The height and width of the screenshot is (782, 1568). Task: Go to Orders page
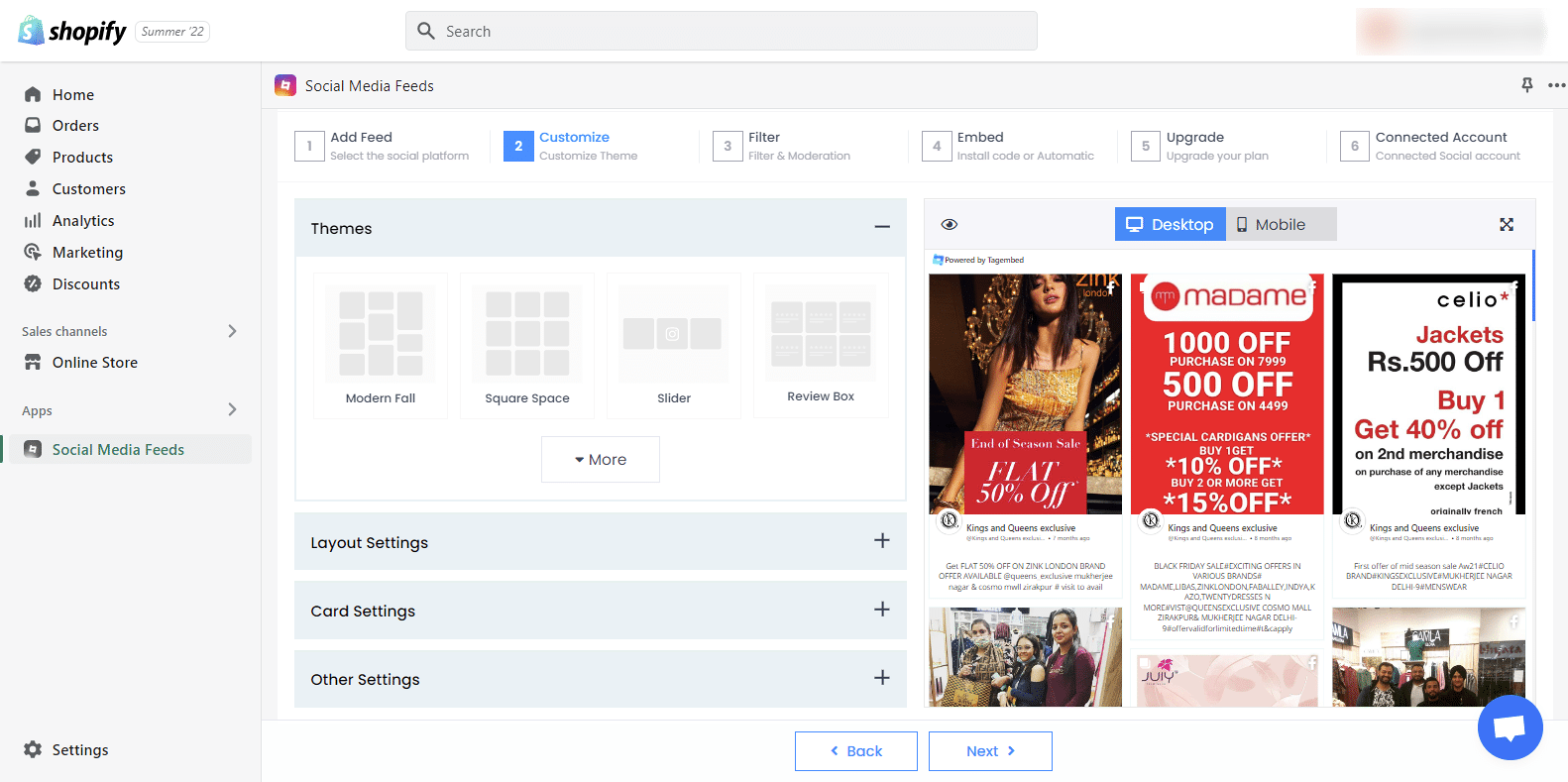pos(75,126)
